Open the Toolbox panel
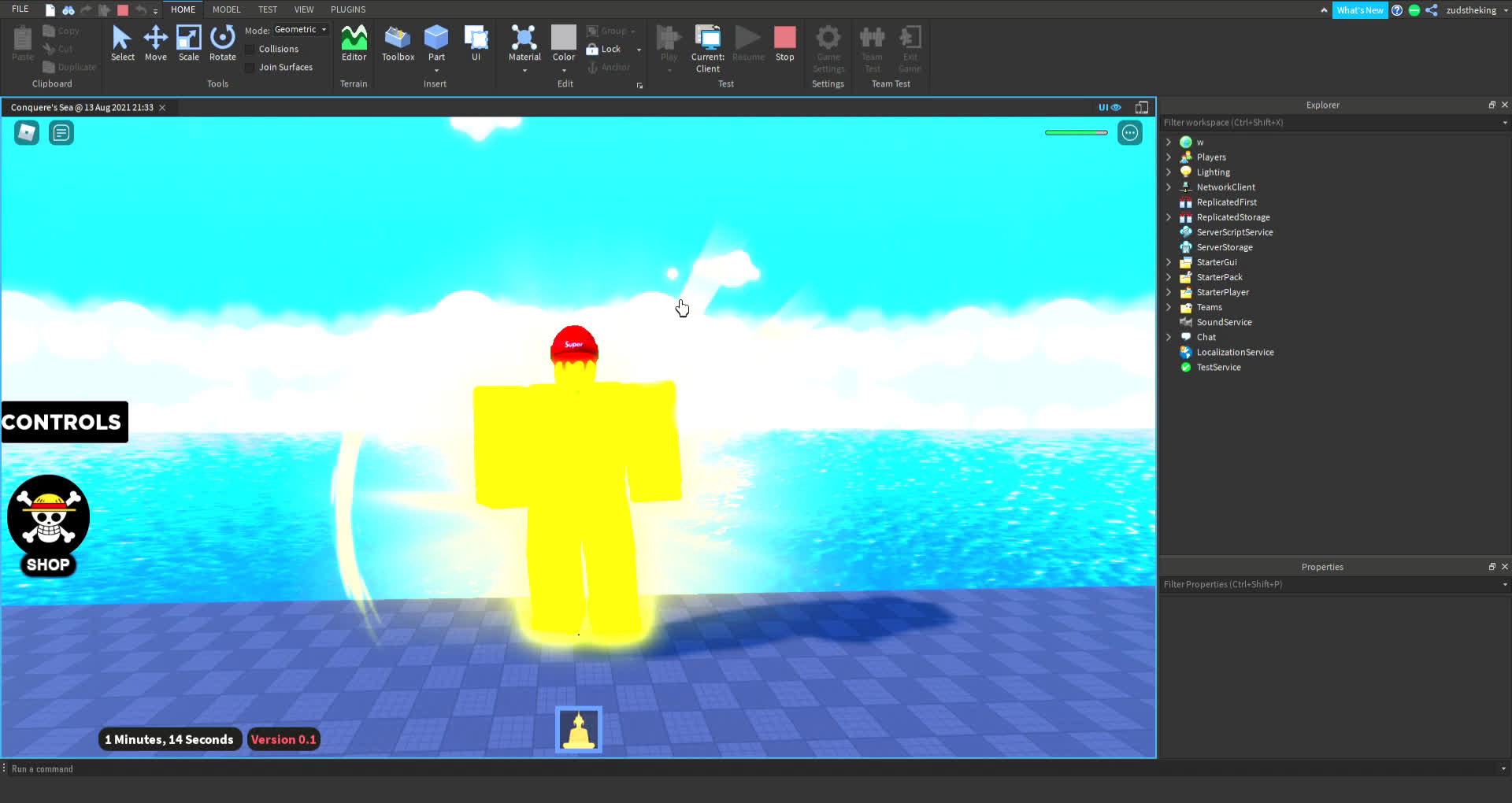Viewport: 1512px width, 803px height. click(x=398, y=43)
